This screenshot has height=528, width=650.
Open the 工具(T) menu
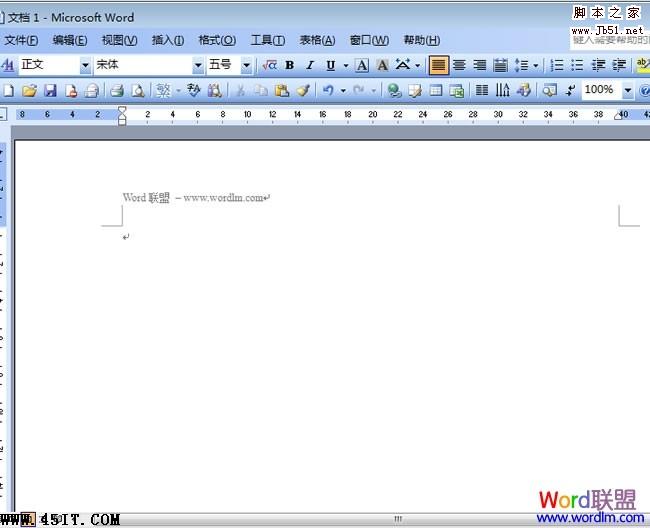click(x=268, y=40)
